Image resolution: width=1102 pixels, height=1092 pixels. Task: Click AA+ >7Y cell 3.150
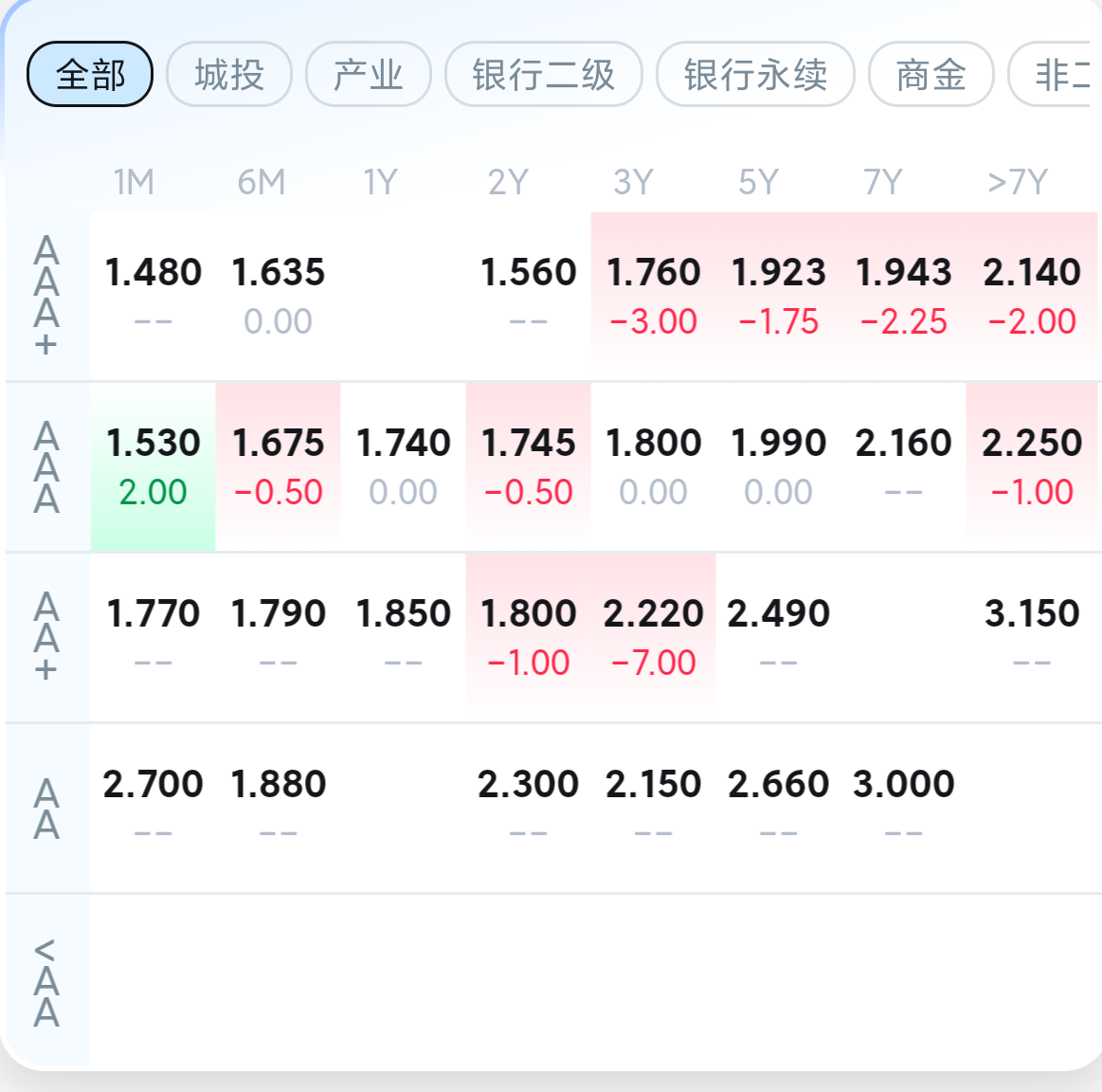pos(1031,636)
